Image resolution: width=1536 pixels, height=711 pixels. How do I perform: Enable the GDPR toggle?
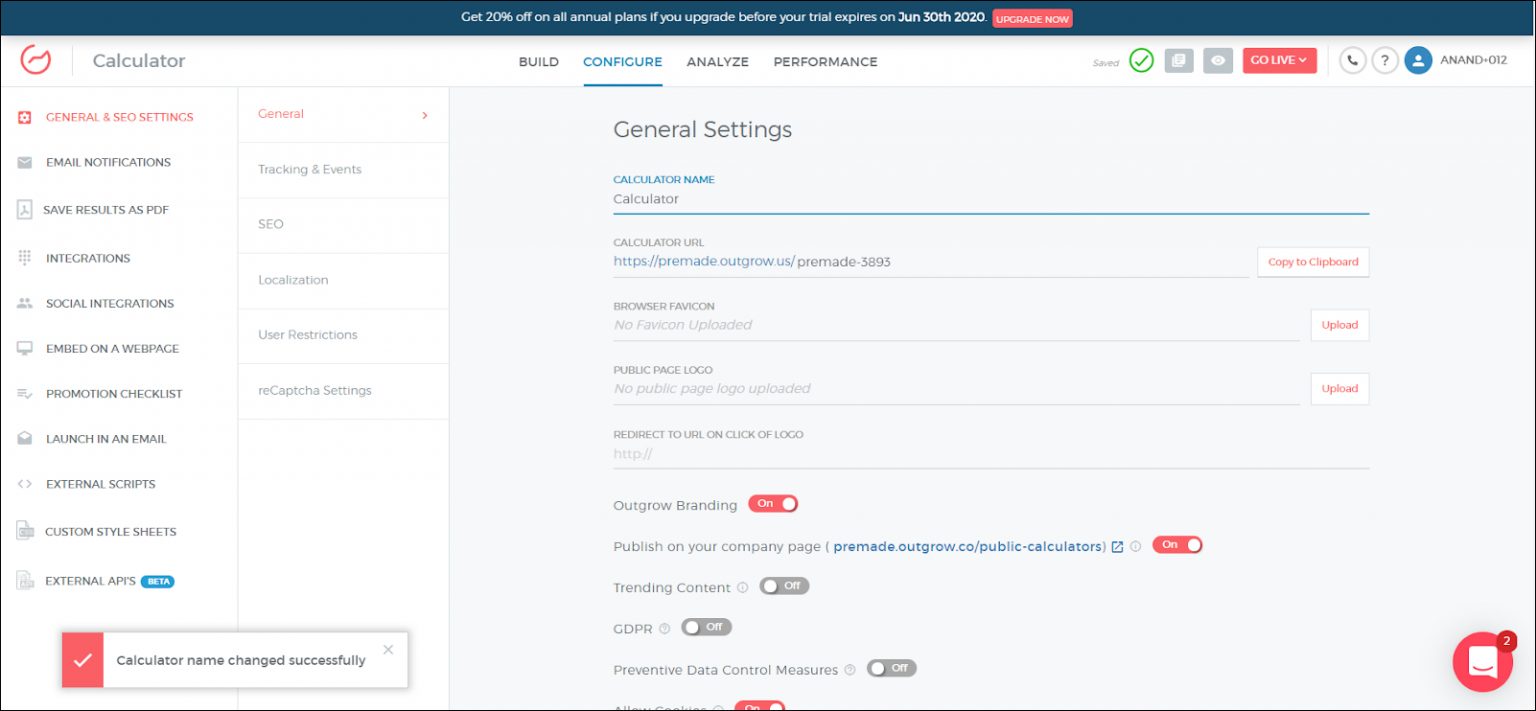point(706,627)
